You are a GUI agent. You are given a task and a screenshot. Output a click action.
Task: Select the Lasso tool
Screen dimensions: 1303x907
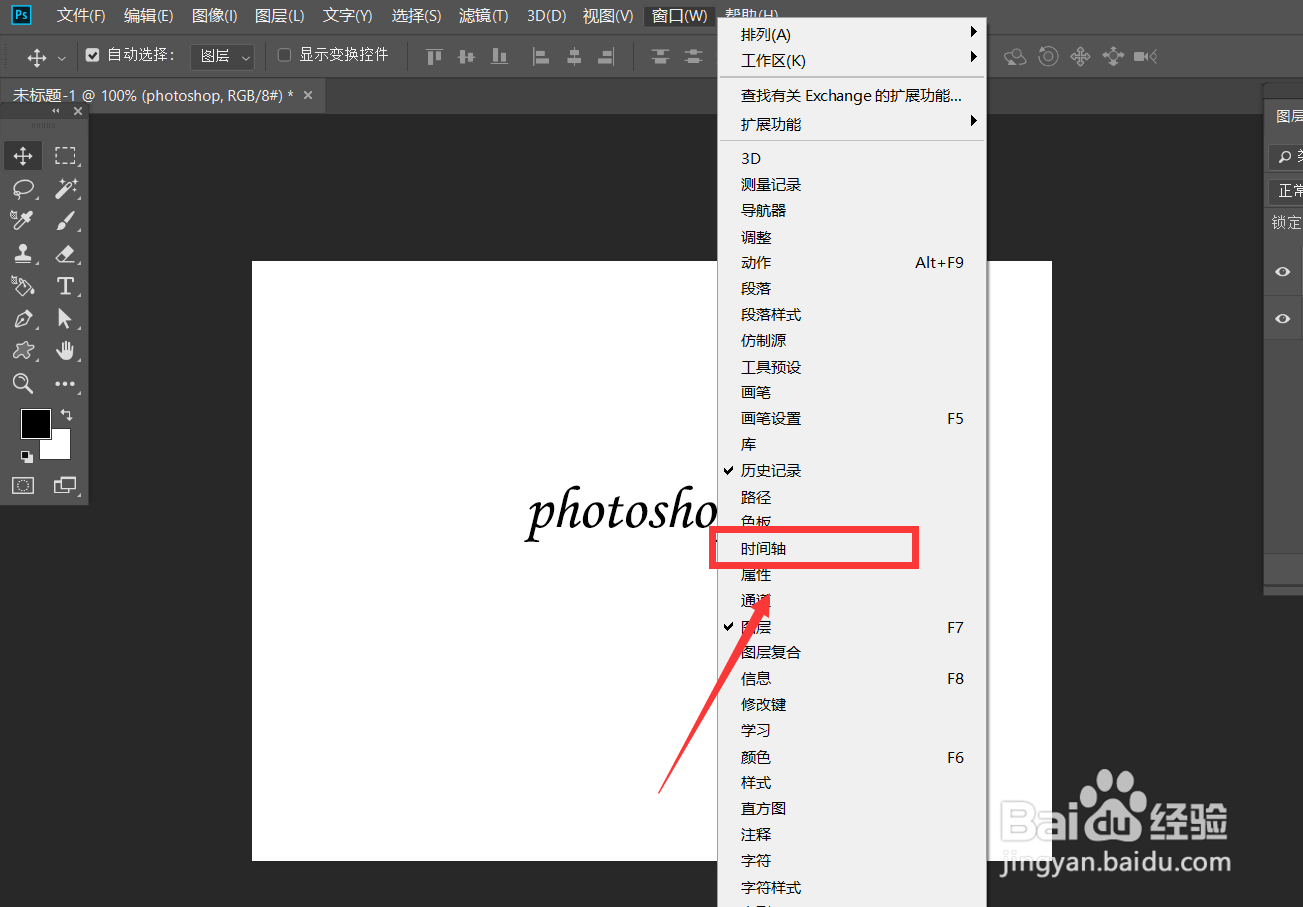click(x=23, y=189)
